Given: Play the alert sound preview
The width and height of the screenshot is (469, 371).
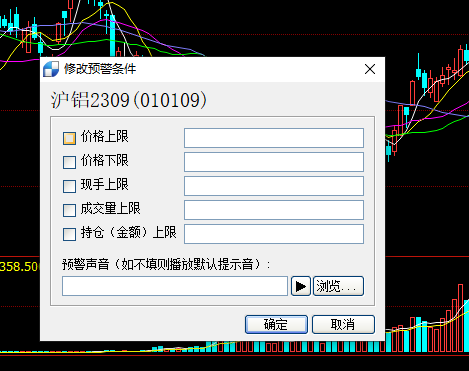Looking at the screenshot, I should pyautogui.click(x=301, y=286).
